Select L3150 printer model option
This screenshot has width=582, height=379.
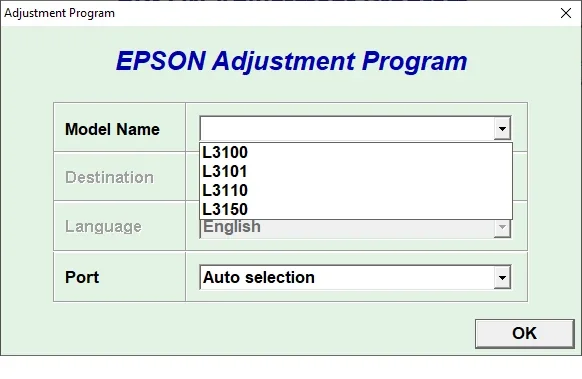(225, 209)
